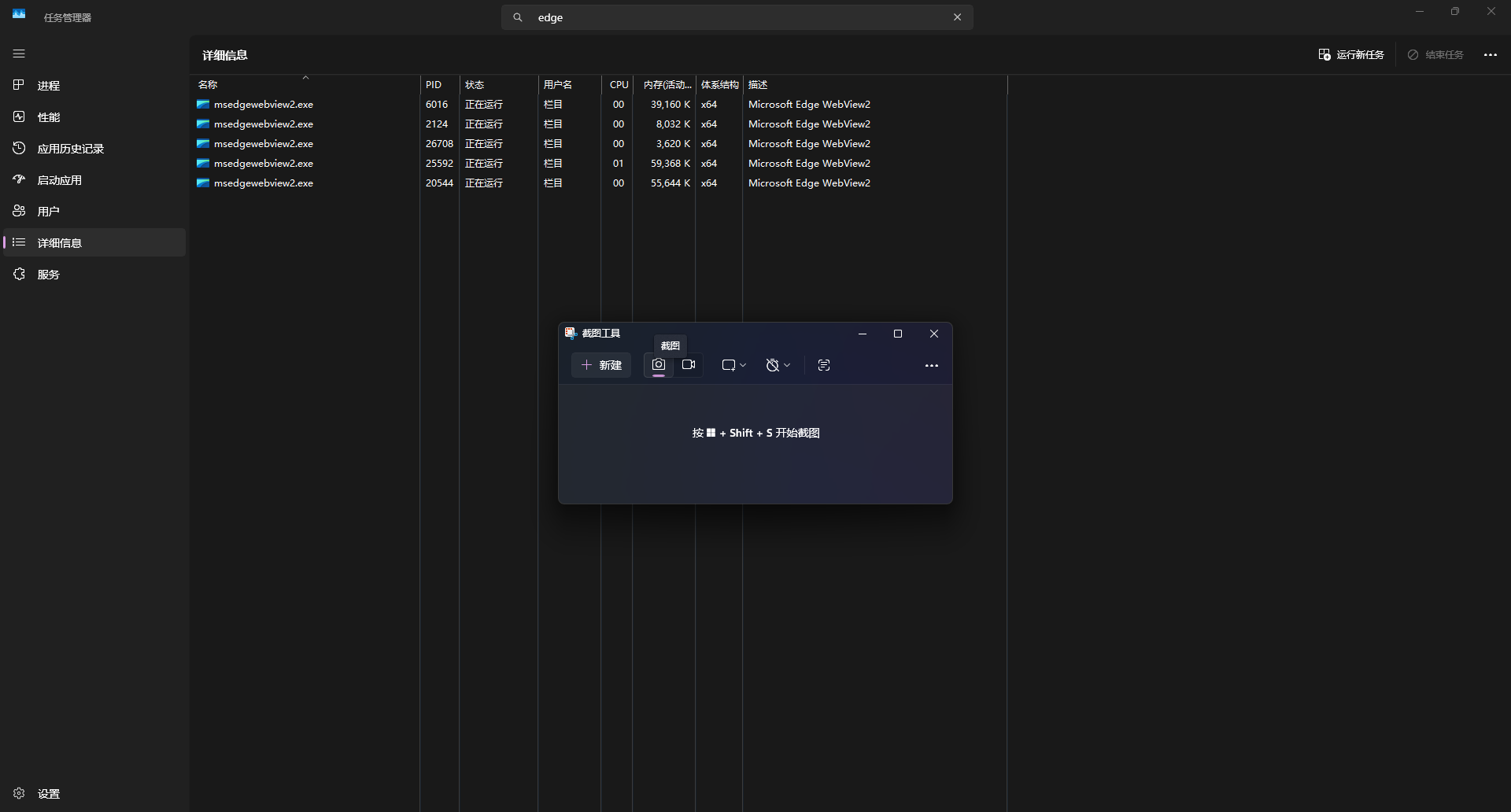This screenshot has width=1511, height=812.
Task: Sort by the Status (状态) column header
Action: coord(499,84)
